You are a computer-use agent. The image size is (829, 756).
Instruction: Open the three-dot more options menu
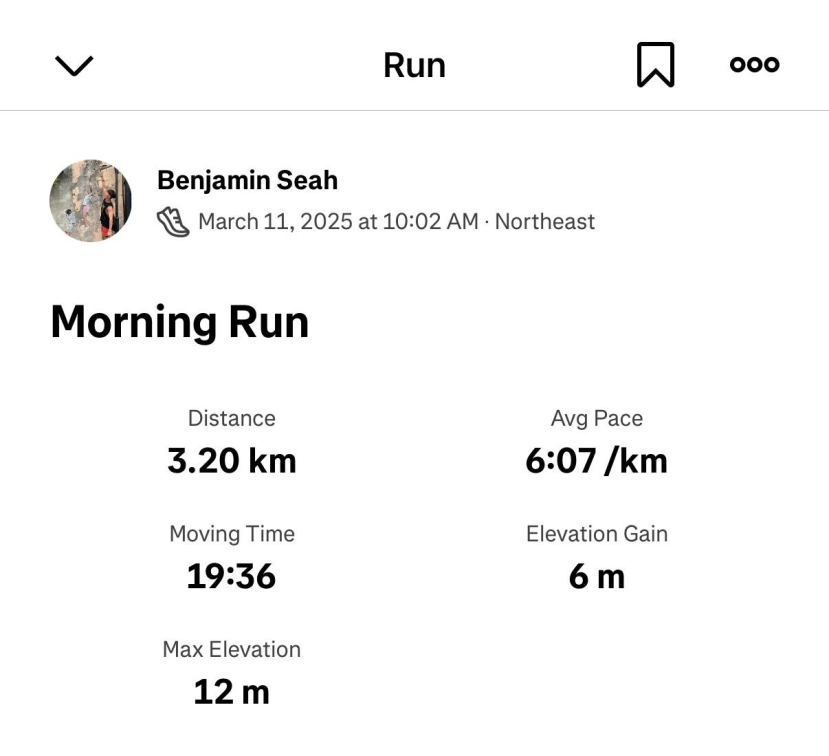(x=754, y=64)
